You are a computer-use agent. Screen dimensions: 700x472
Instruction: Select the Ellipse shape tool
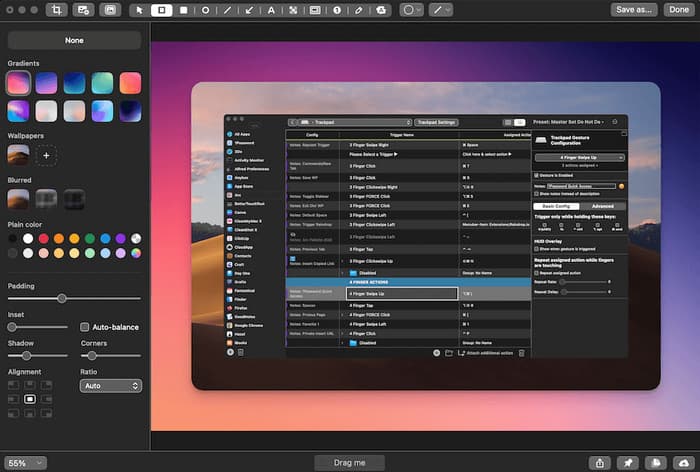205,10
